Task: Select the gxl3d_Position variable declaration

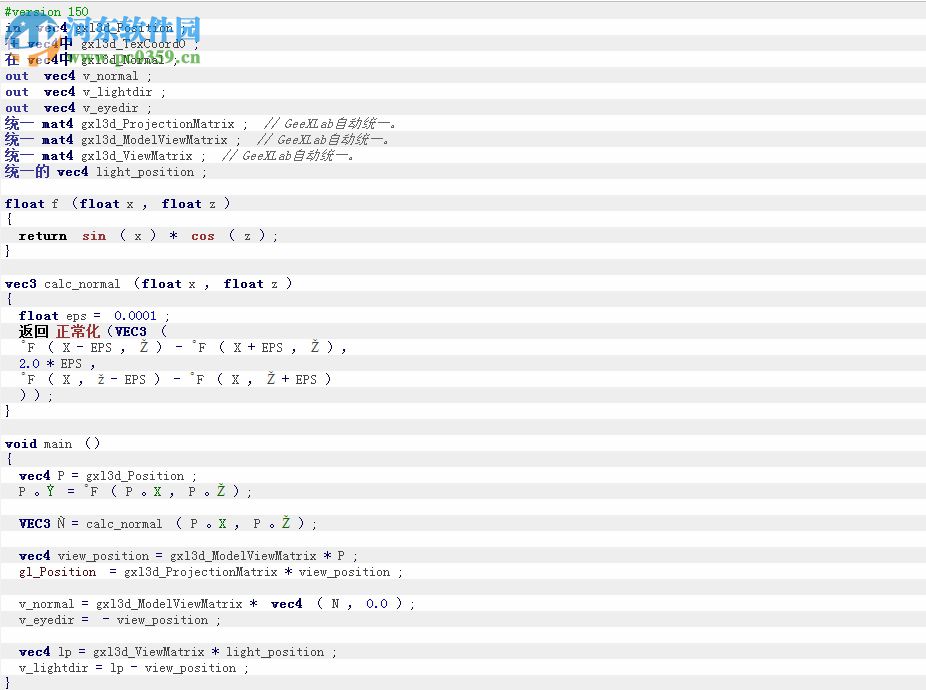Action: click(125, 27)
